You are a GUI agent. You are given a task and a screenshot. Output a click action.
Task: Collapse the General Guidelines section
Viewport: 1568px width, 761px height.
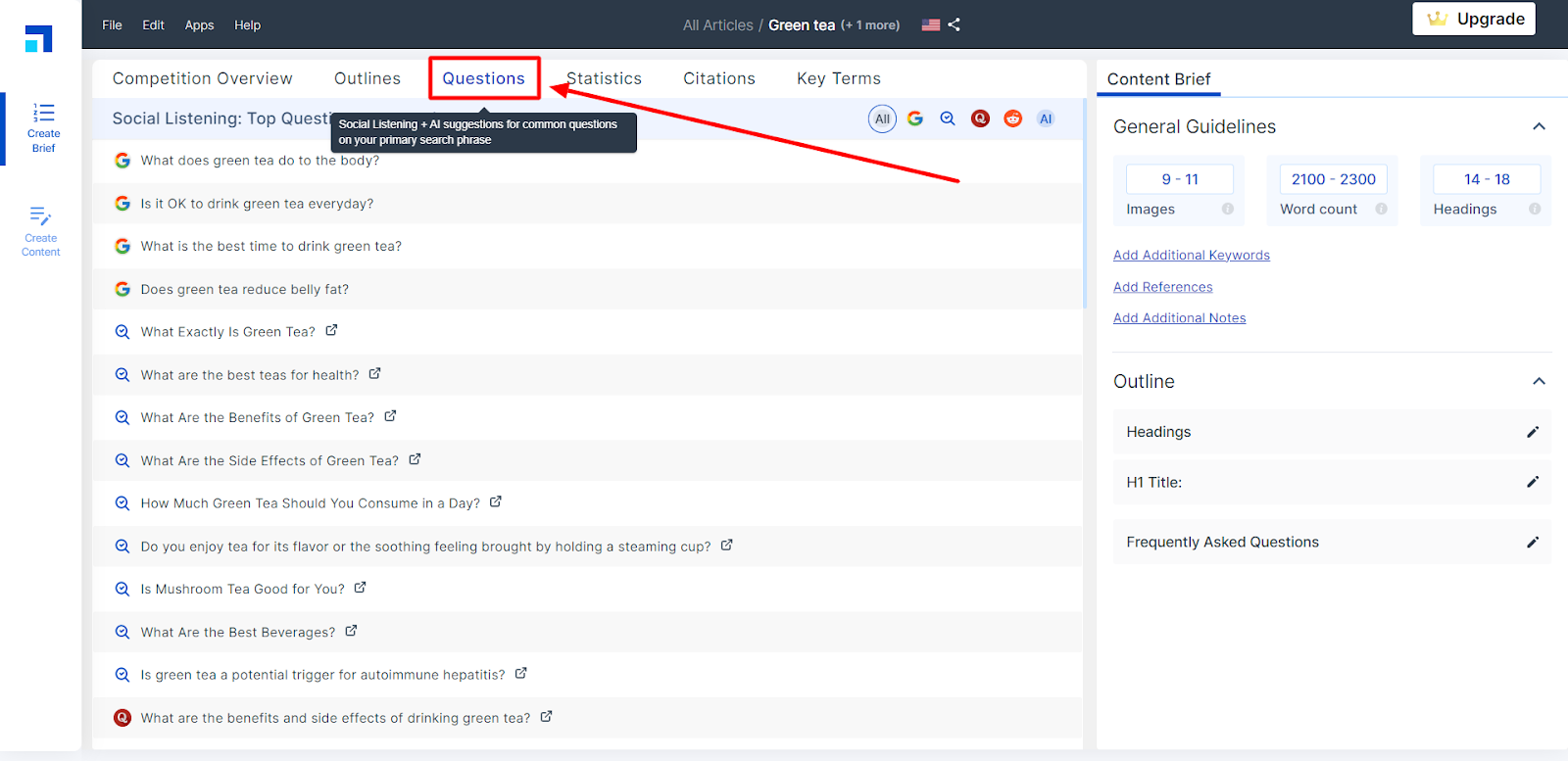tap(1539, 126)
